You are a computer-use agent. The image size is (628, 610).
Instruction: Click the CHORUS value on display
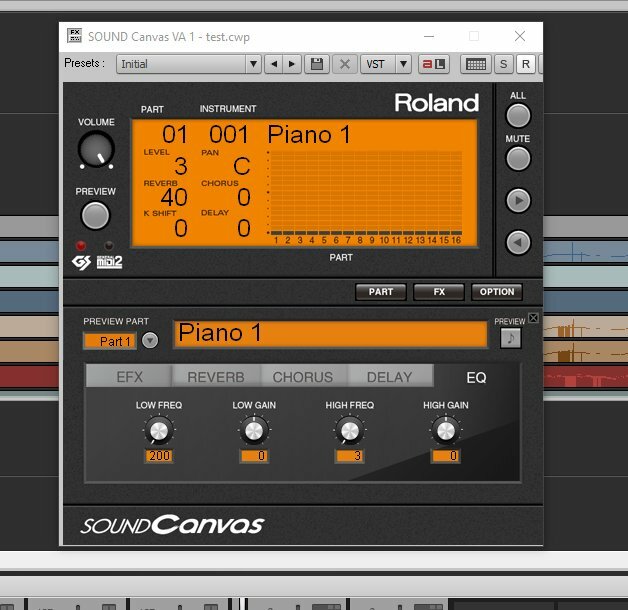pos(244,197)
